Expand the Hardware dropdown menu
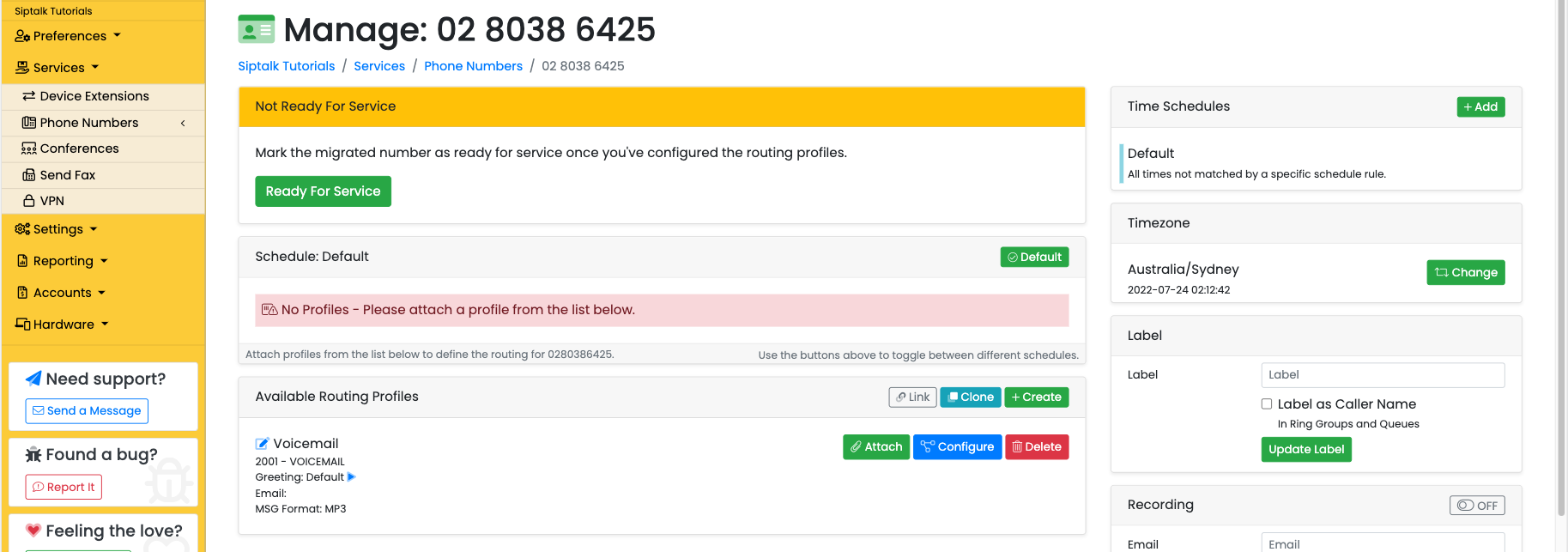1568x552 pixels. (x=105, y=325)
